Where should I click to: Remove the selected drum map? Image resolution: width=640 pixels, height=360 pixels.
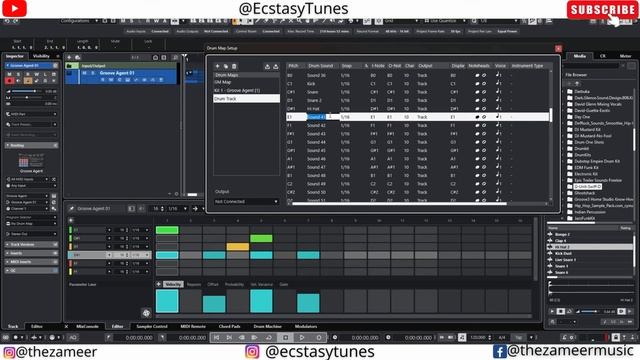(234, 66)
